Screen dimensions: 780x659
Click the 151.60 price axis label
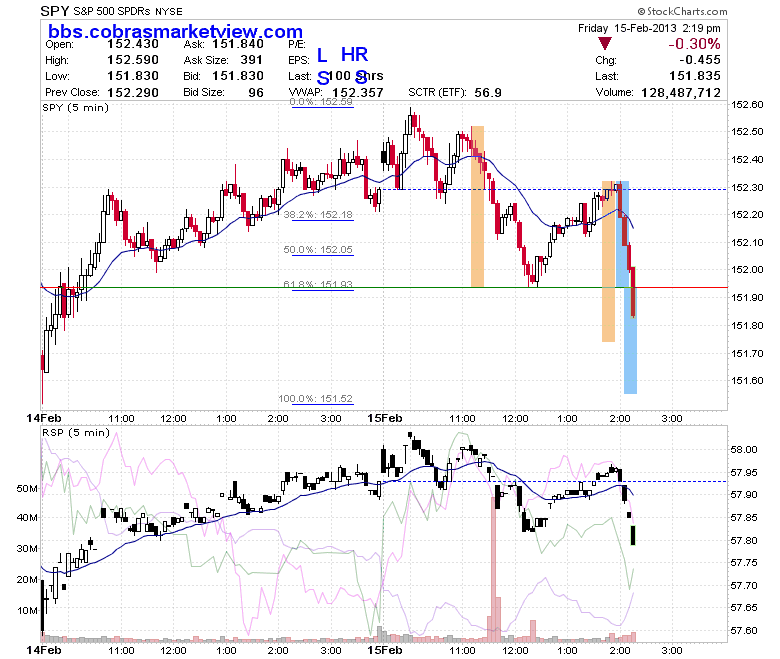tap(747, 380)
